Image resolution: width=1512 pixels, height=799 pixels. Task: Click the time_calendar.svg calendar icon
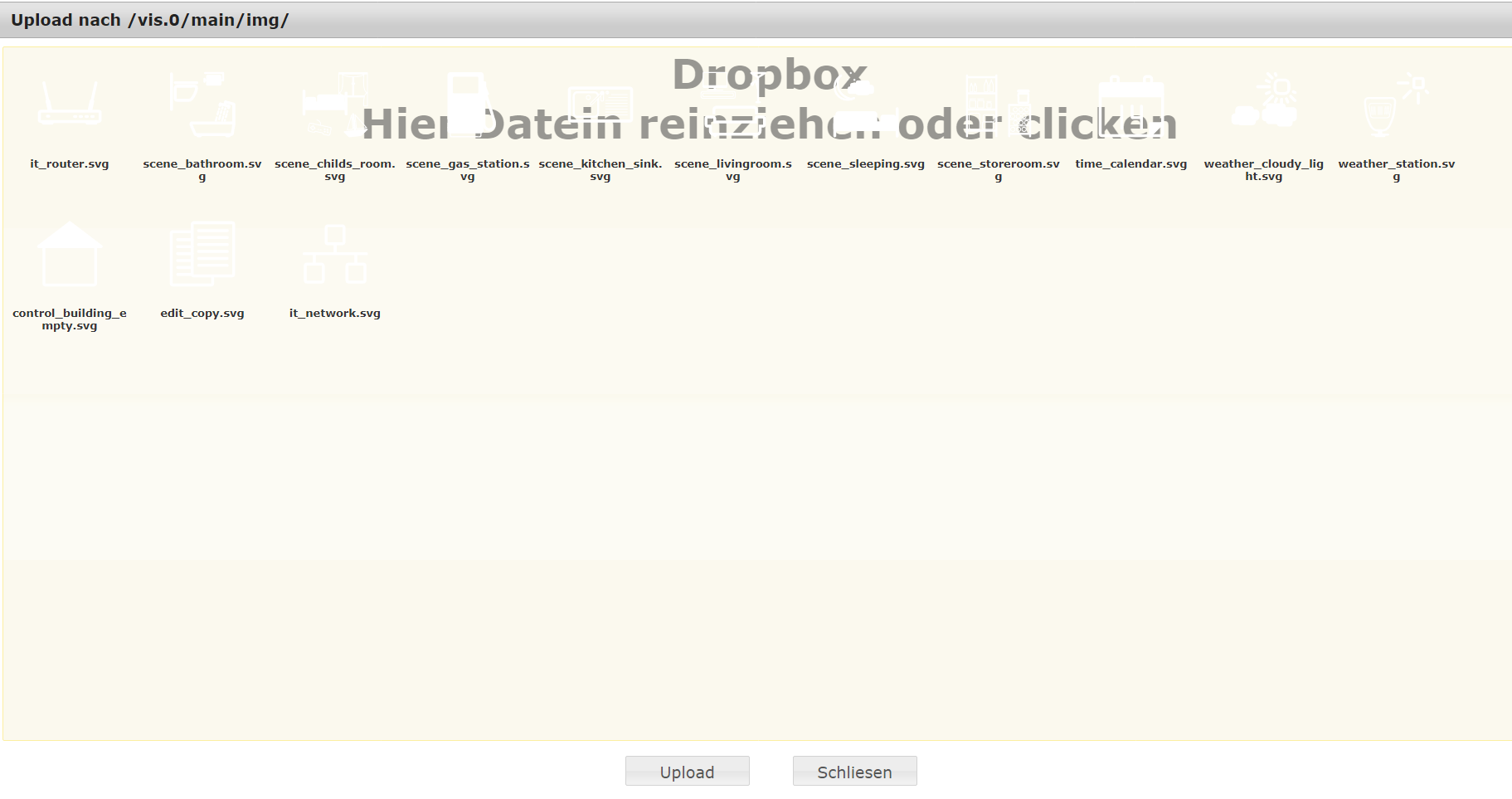pos(1131,105)
